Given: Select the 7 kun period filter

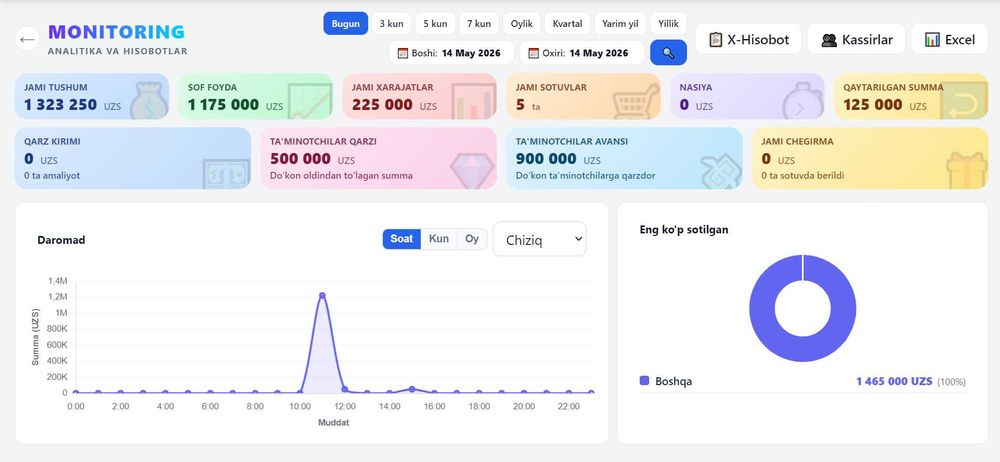Looking at the screenshot, I should pos(479,24).
